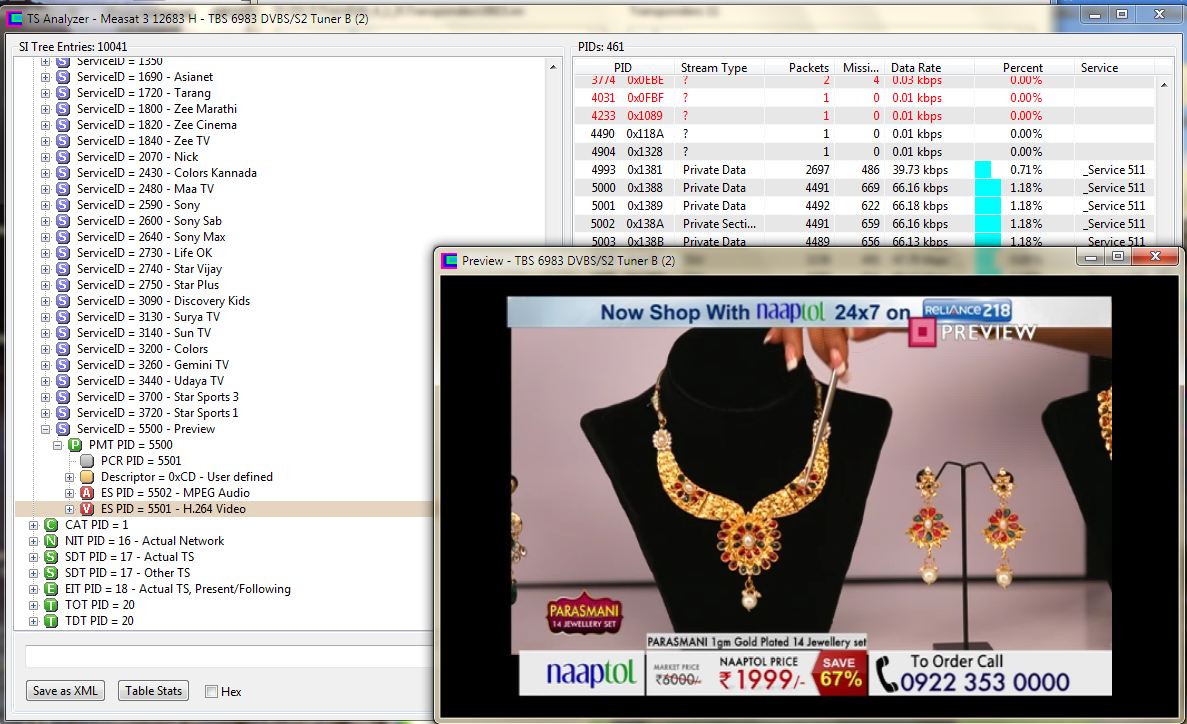Click the Save as XML button
The width and height of the screenshot is (1187, 724).
(x=65, y=691)
